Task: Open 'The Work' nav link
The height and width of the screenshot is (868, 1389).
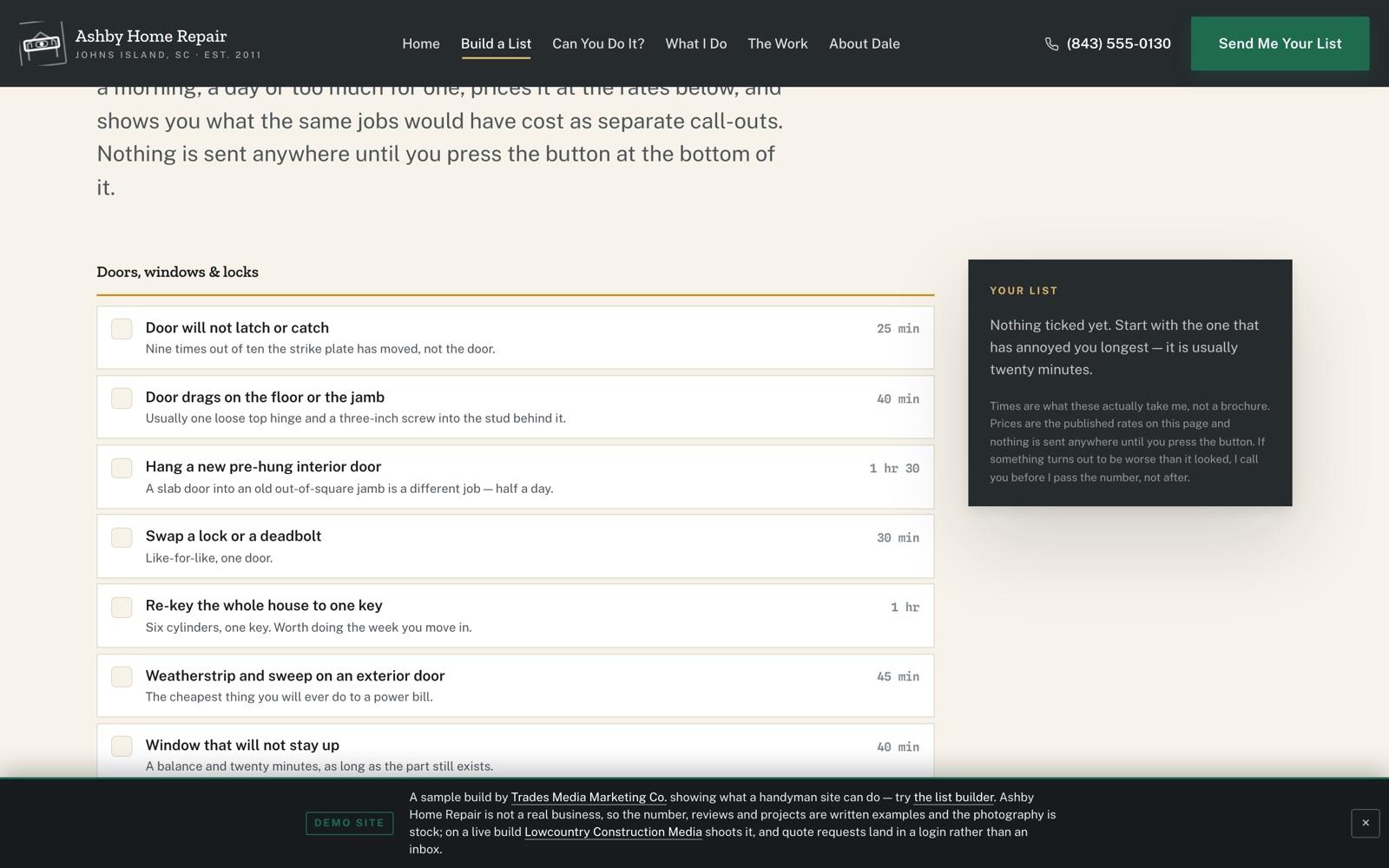Action: [778, 43]
